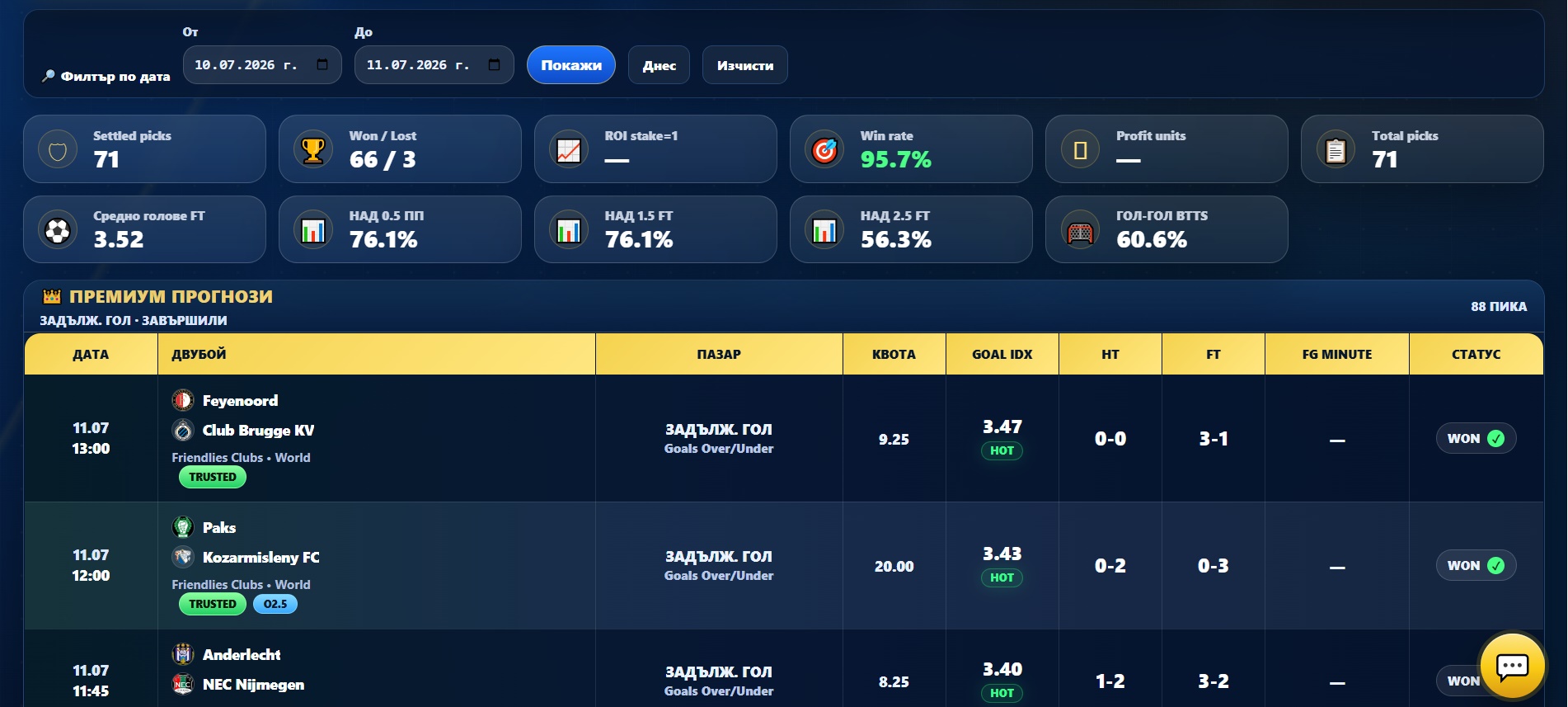Sort by the FG MINUTE column header

click(x=1337, y=355)
